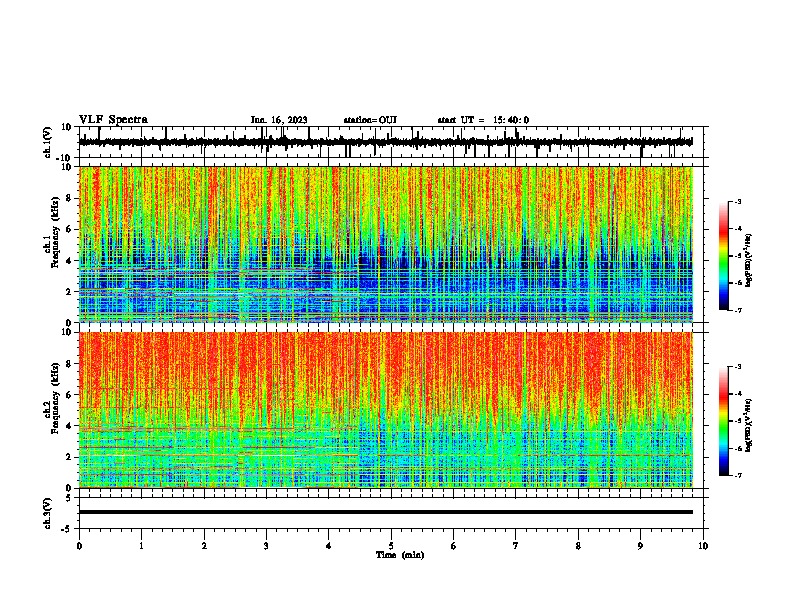Click the ch.1 "Frequency (kHz)" axis label
792x612 pixels.
(x=55, y=232)
